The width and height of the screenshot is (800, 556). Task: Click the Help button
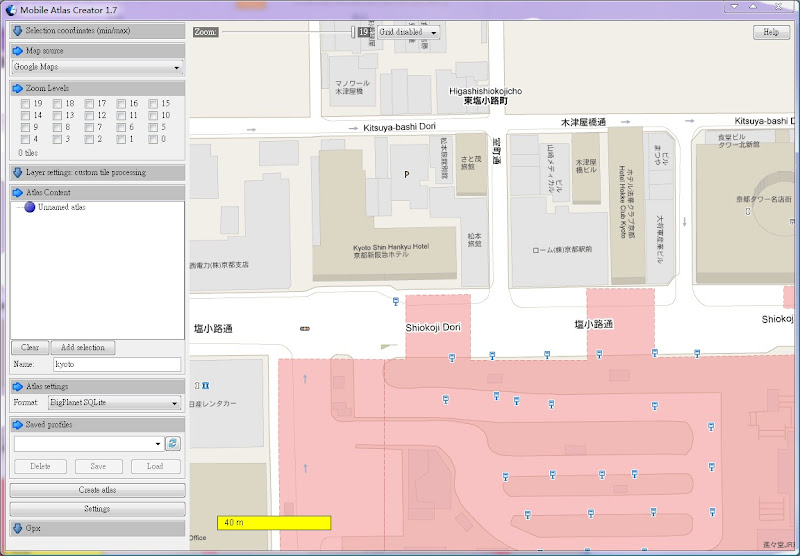click(x=771, y=32)
